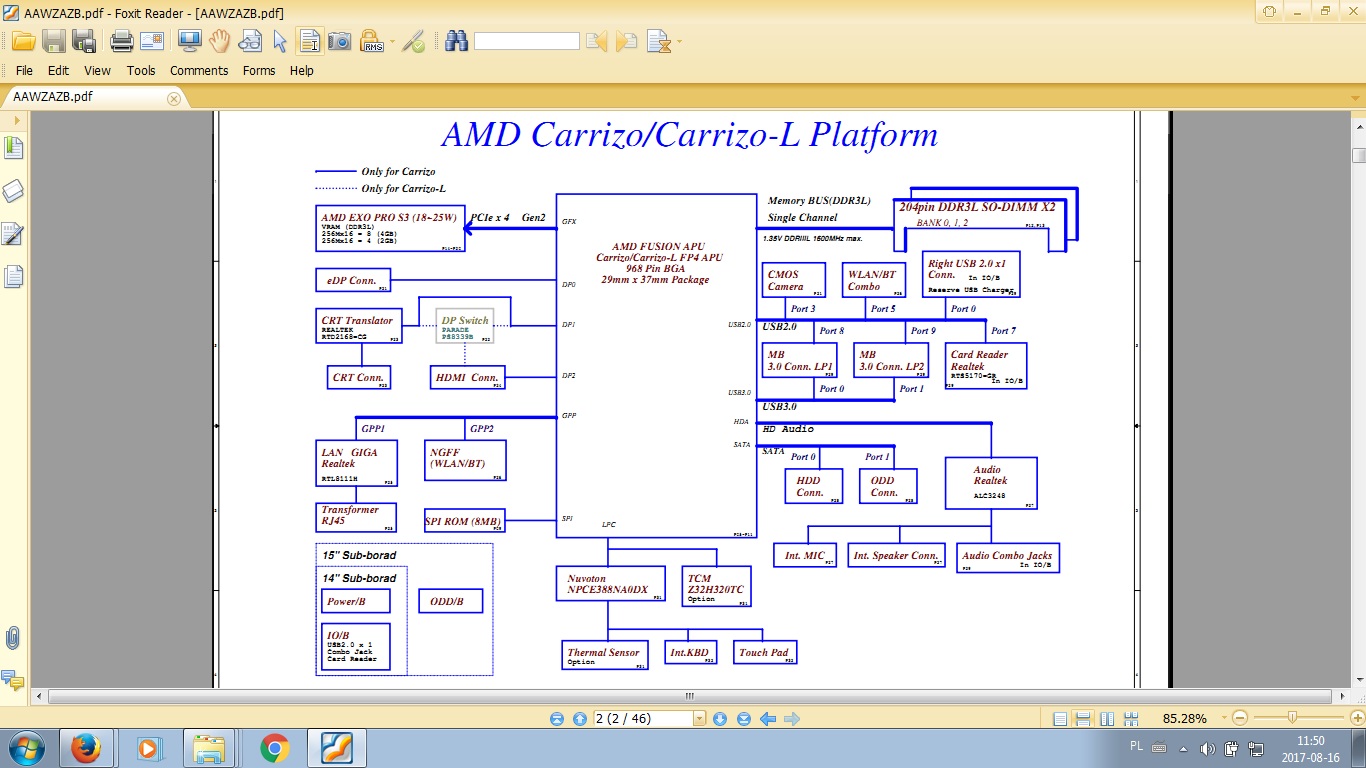Open Google Chrome from the taskbar
The width and height of the screenshot is (1366, 768).
tap(274, 748)
